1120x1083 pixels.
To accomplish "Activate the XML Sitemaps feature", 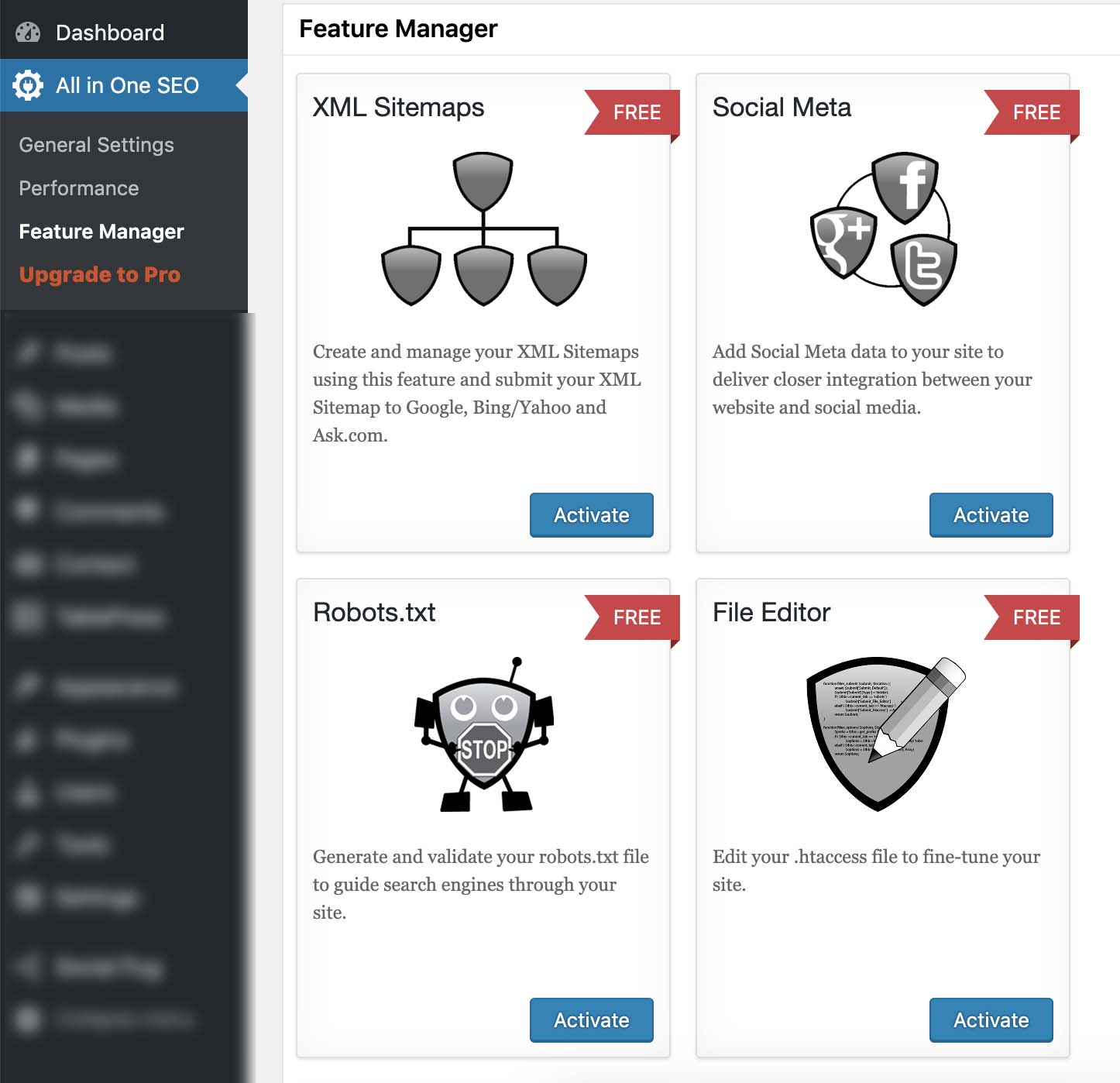I will click(592, 515).
